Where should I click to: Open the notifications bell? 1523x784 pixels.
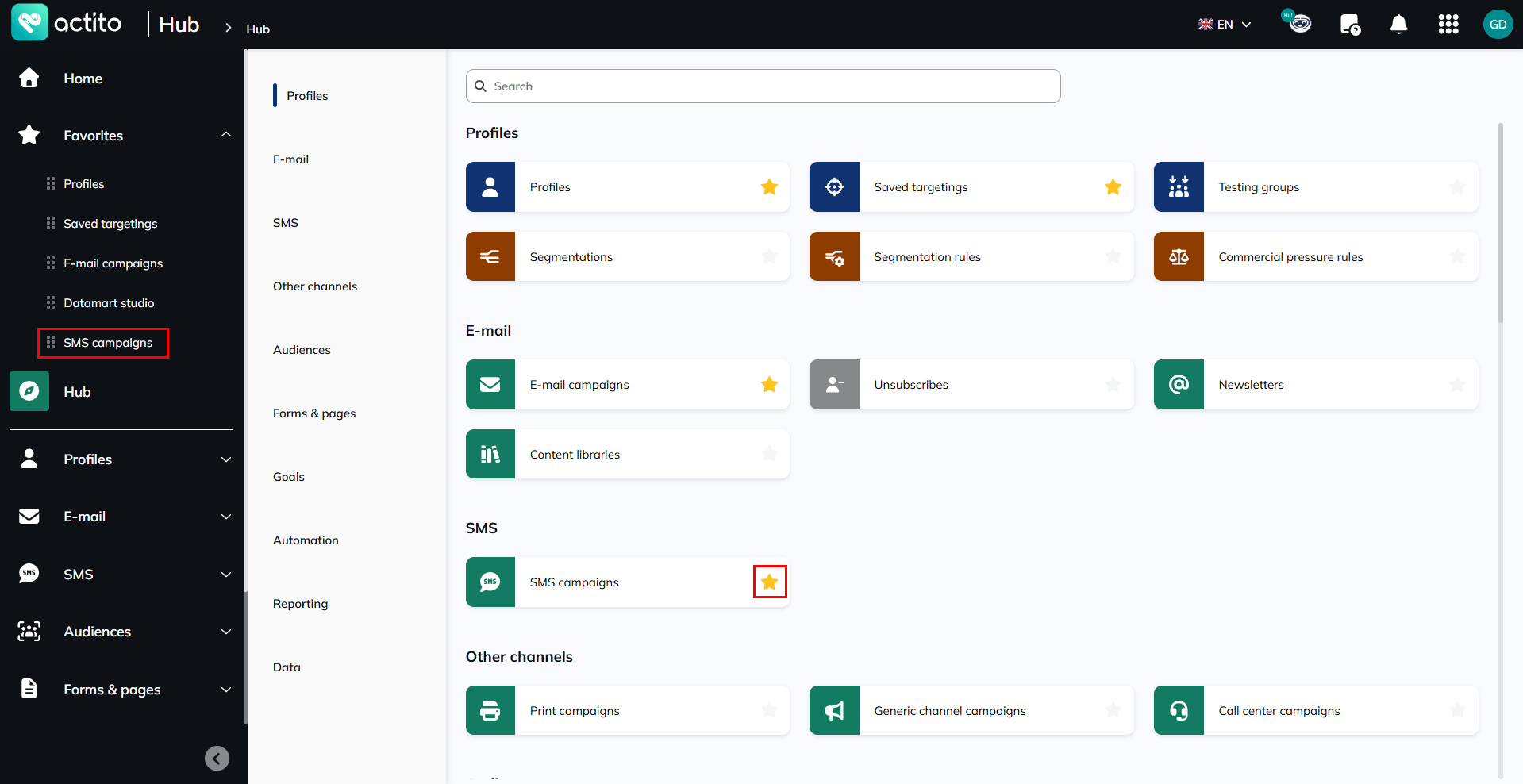tap(1399, 25)
